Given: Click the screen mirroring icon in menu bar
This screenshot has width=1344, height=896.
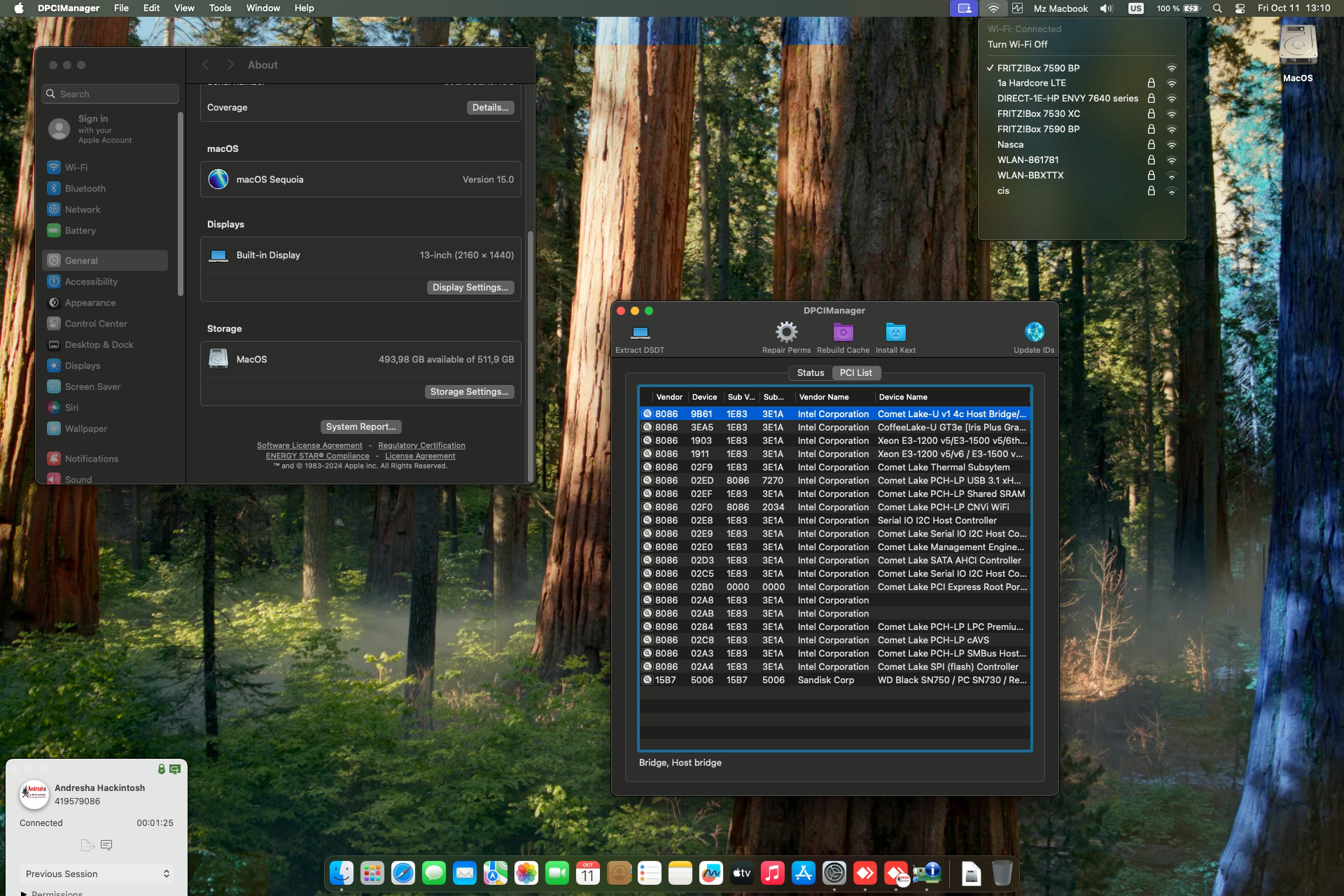Looking at the screenshot, I should [x=965, y=8].
